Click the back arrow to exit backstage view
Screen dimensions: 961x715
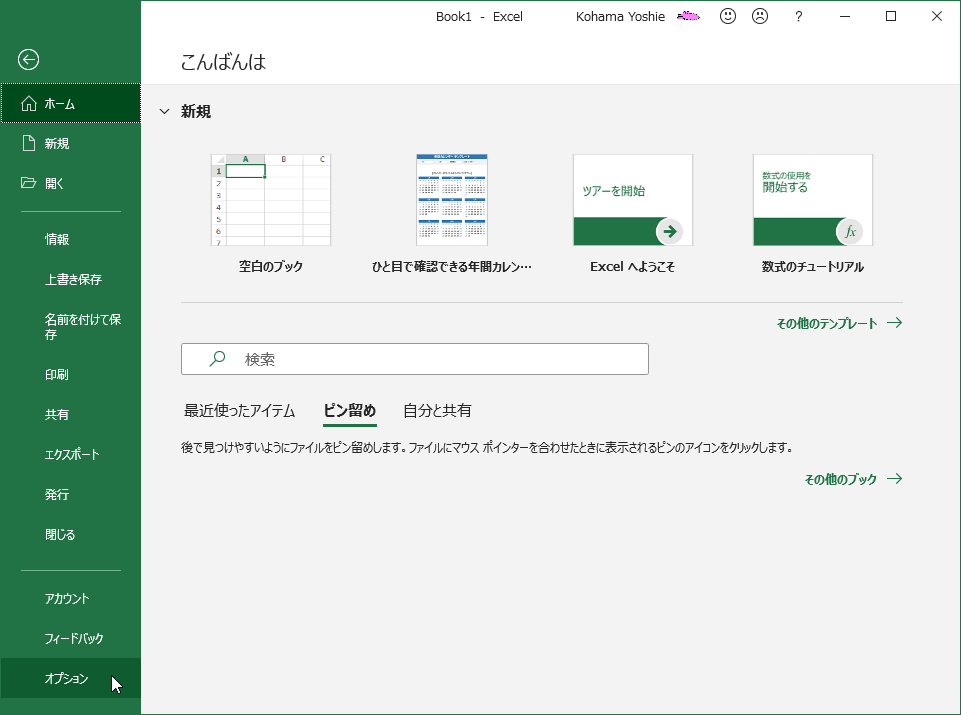pos(28,59)
